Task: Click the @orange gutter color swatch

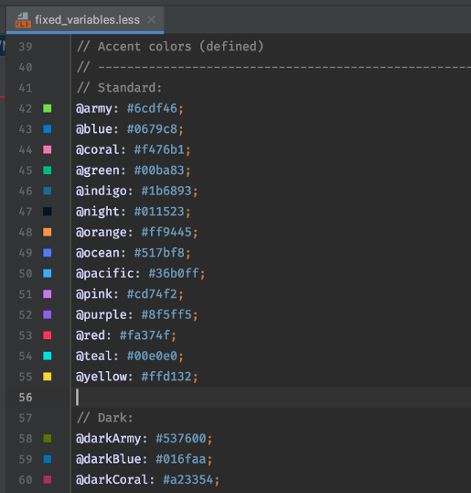Action: pyautogui.click(x=47, y=232)
